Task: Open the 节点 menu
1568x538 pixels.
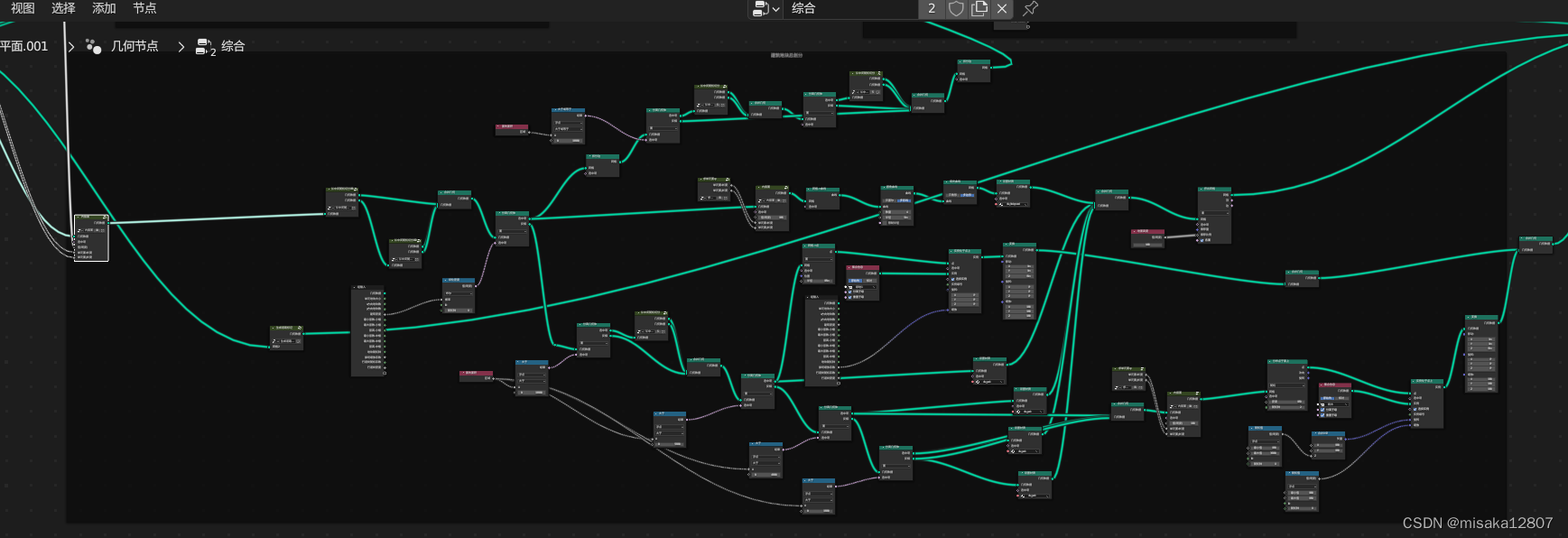Action: pyautogui.click(x=144, y=8)
